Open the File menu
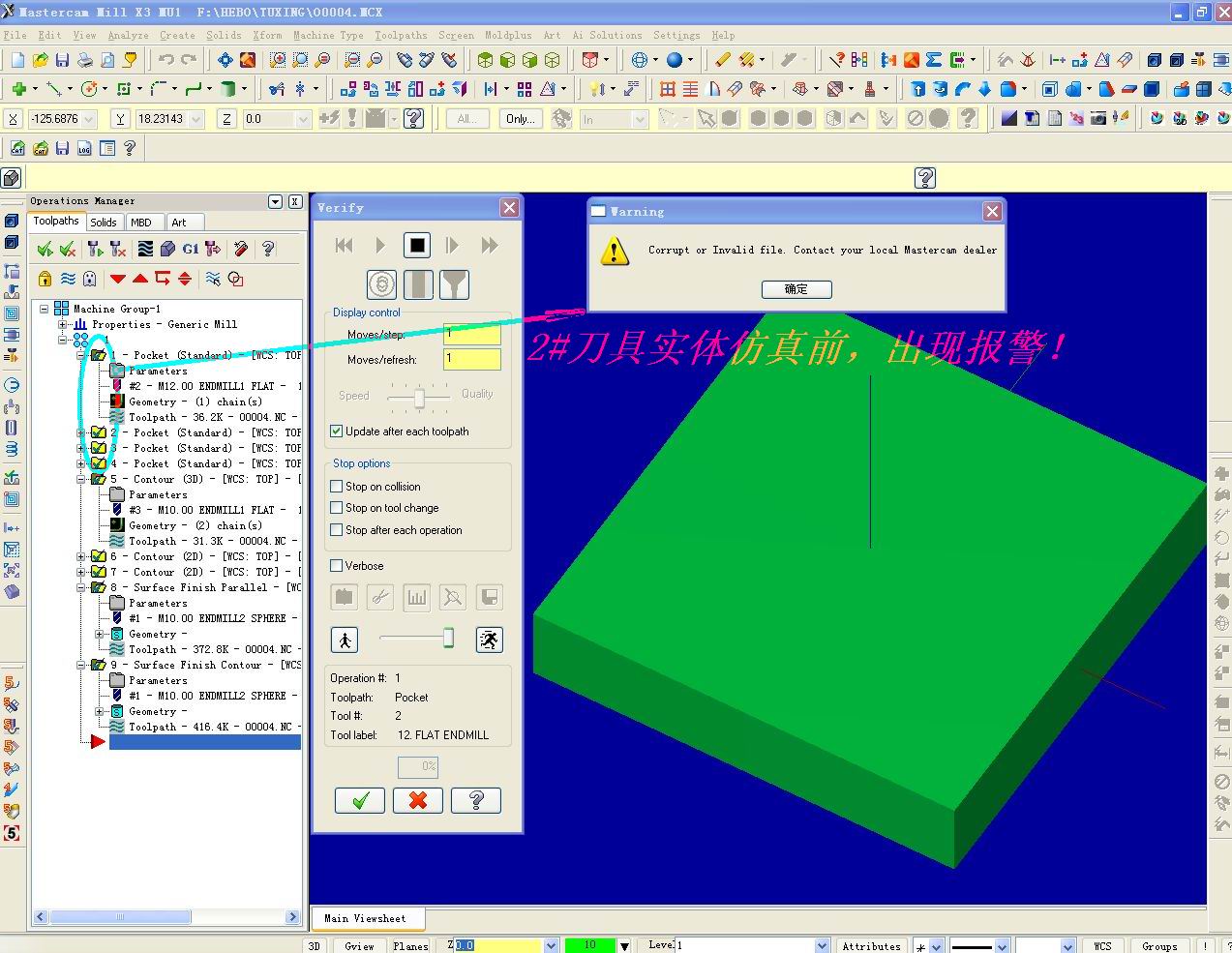The height and width of the screenshot is (953, 1232). click(x=15, y=35)
